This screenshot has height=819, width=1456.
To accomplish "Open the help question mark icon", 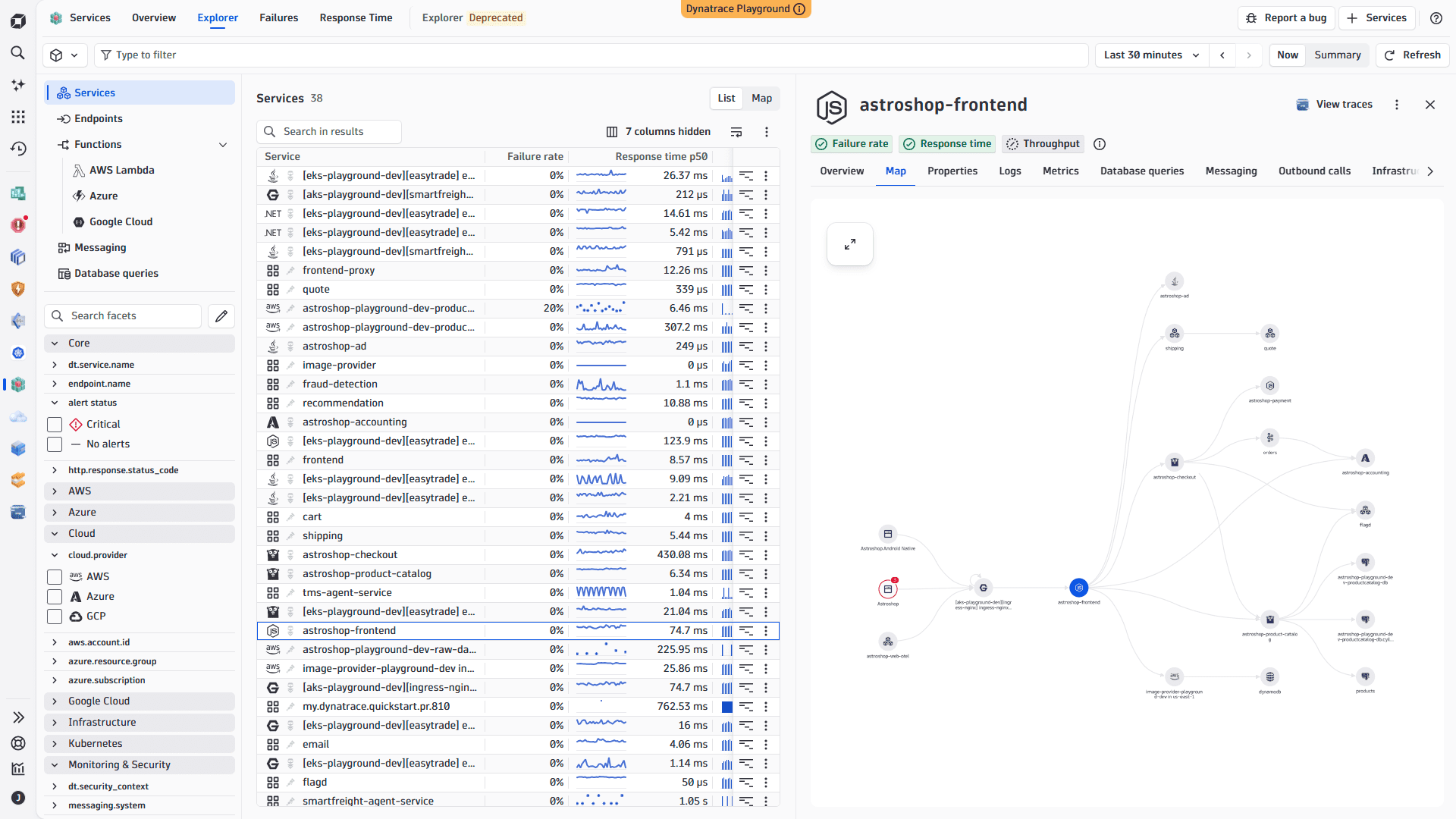I will [x=1436, y=18].
